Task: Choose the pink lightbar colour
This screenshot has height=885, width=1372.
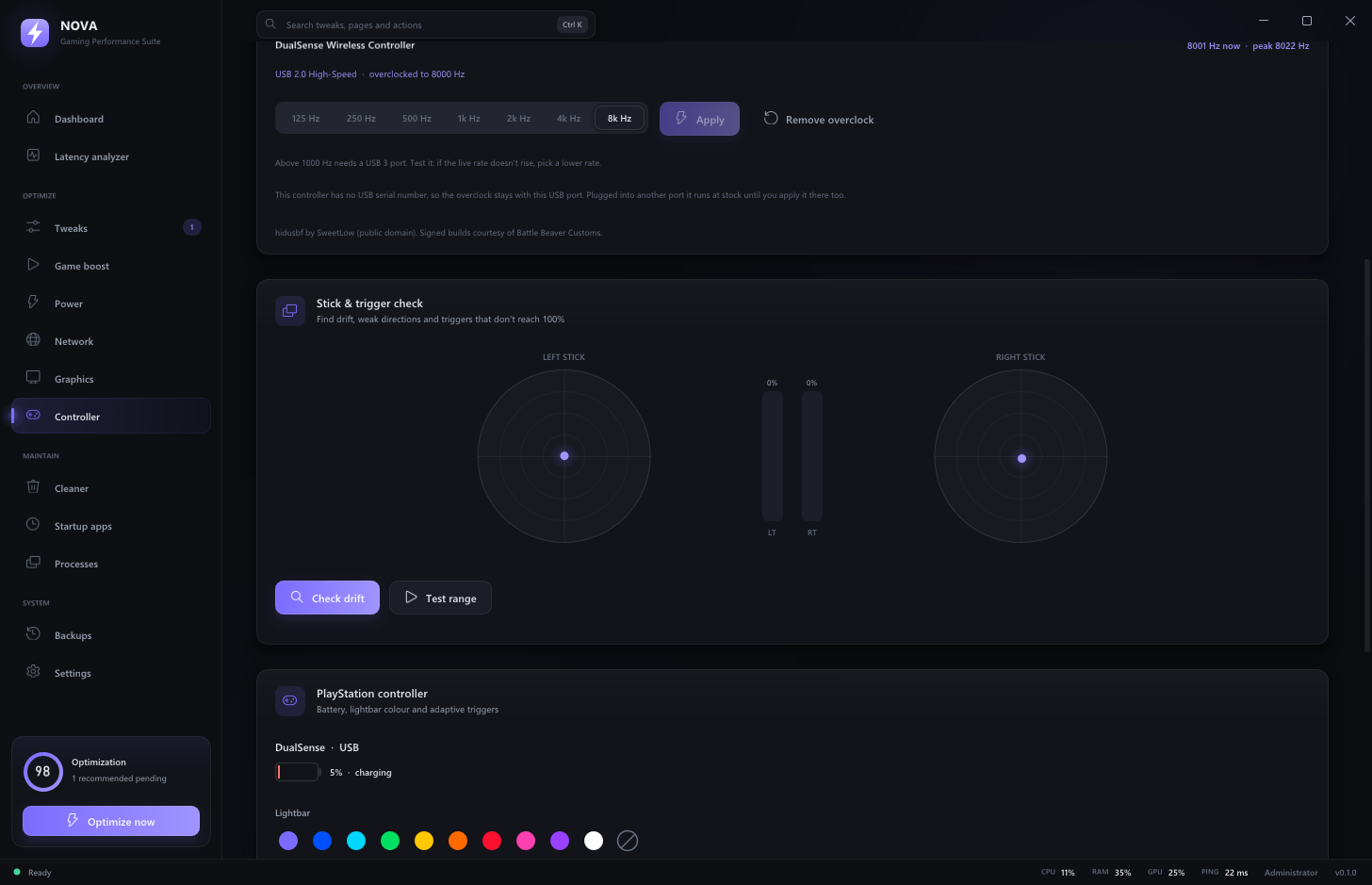Action: point(526,841)
